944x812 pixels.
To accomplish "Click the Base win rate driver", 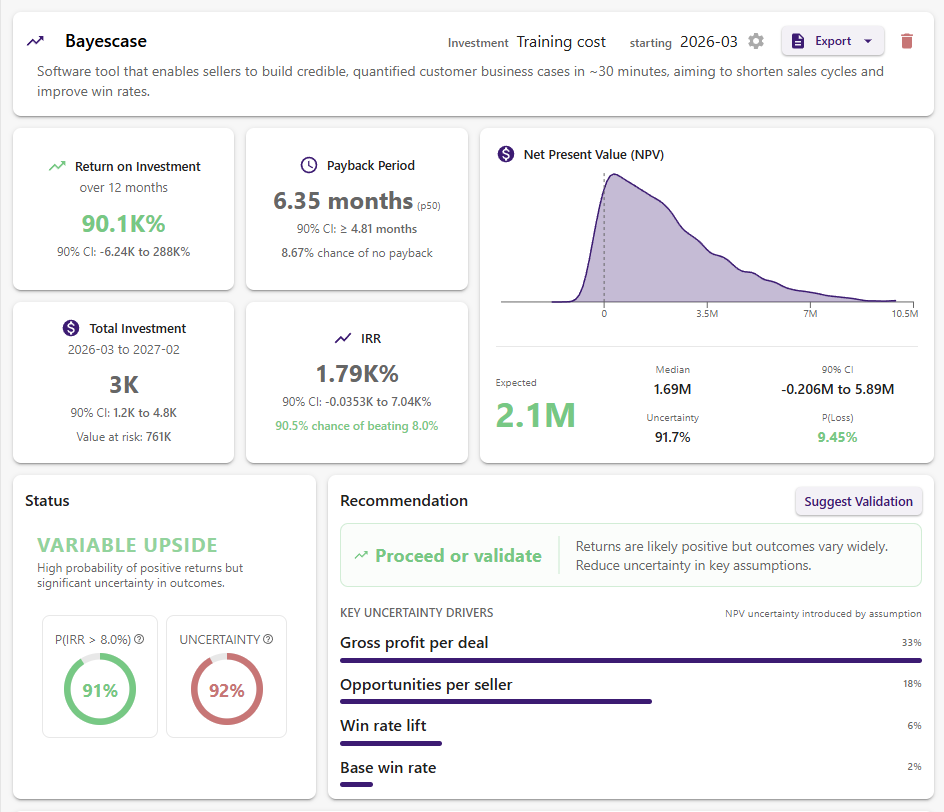I will tap(388, 768).
